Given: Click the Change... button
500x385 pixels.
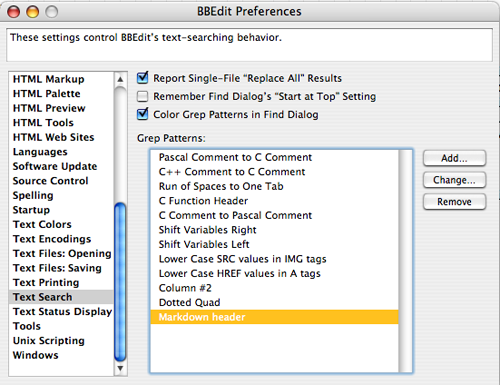Looking at the screenshot, I should coord(454,180).
